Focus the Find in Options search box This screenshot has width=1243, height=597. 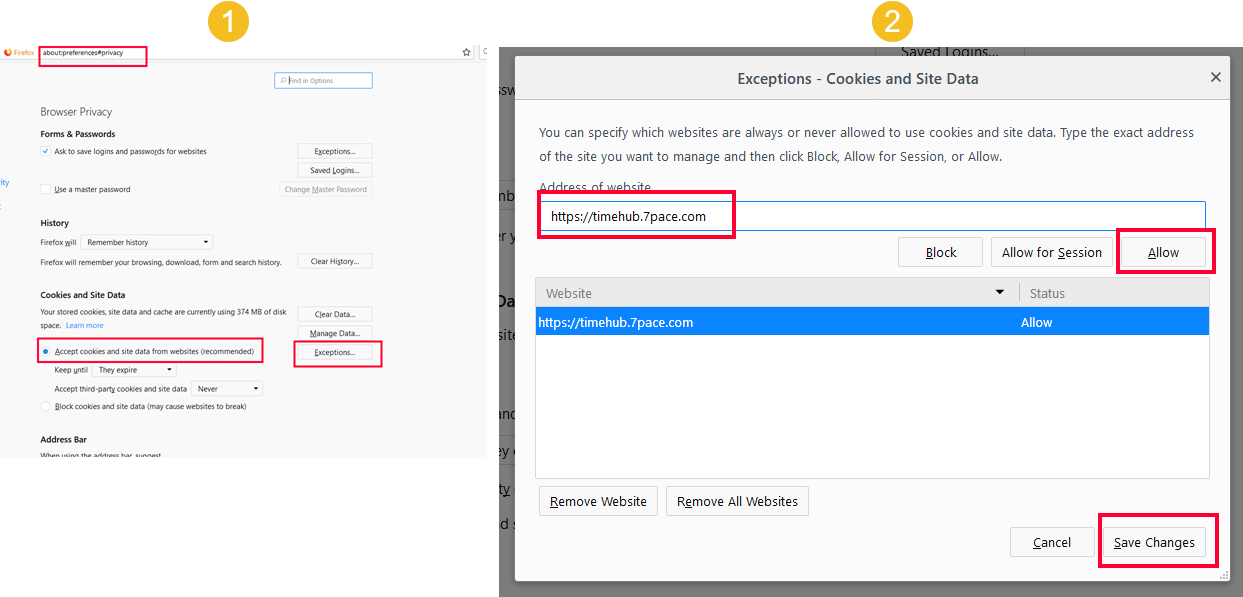tap(323, 81)
